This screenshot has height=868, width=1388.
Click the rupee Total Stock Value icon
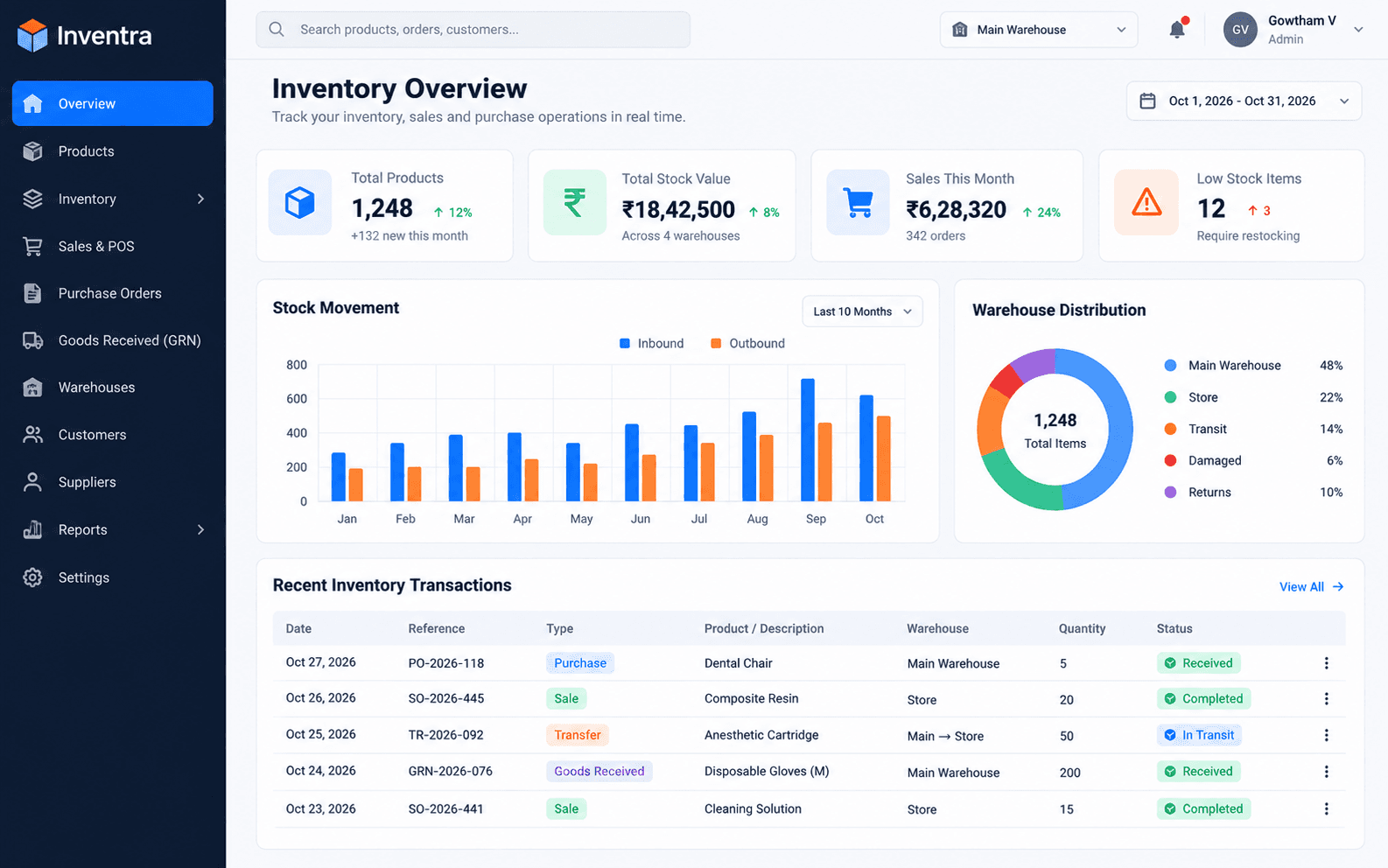tap(574, 202)
